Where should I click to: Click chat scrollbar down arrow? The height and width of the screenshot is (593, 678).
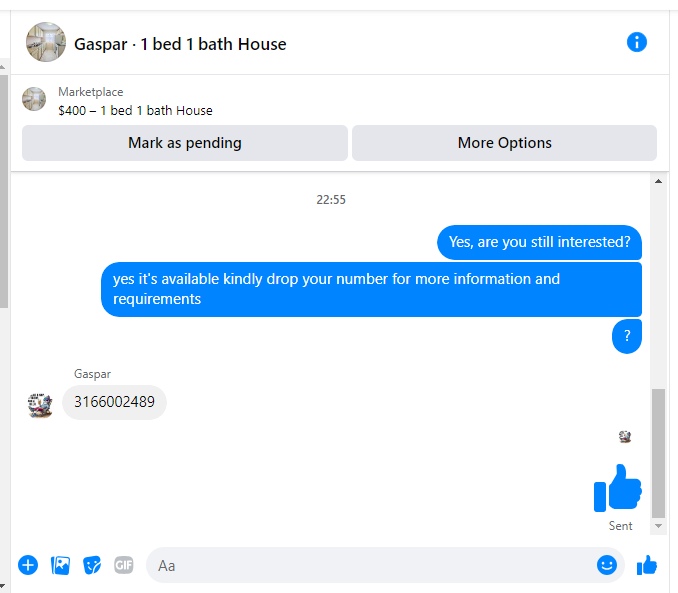click(x=658, y=526)
